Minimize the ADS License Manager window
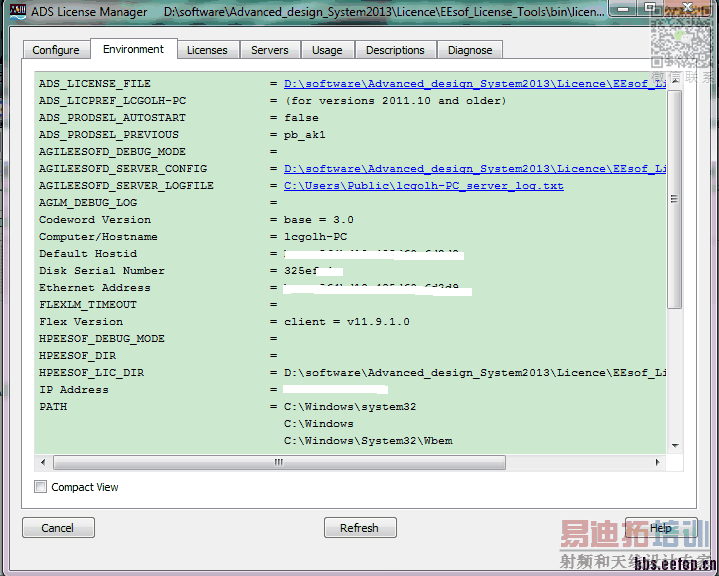719x576 pixels. [623, 8]
